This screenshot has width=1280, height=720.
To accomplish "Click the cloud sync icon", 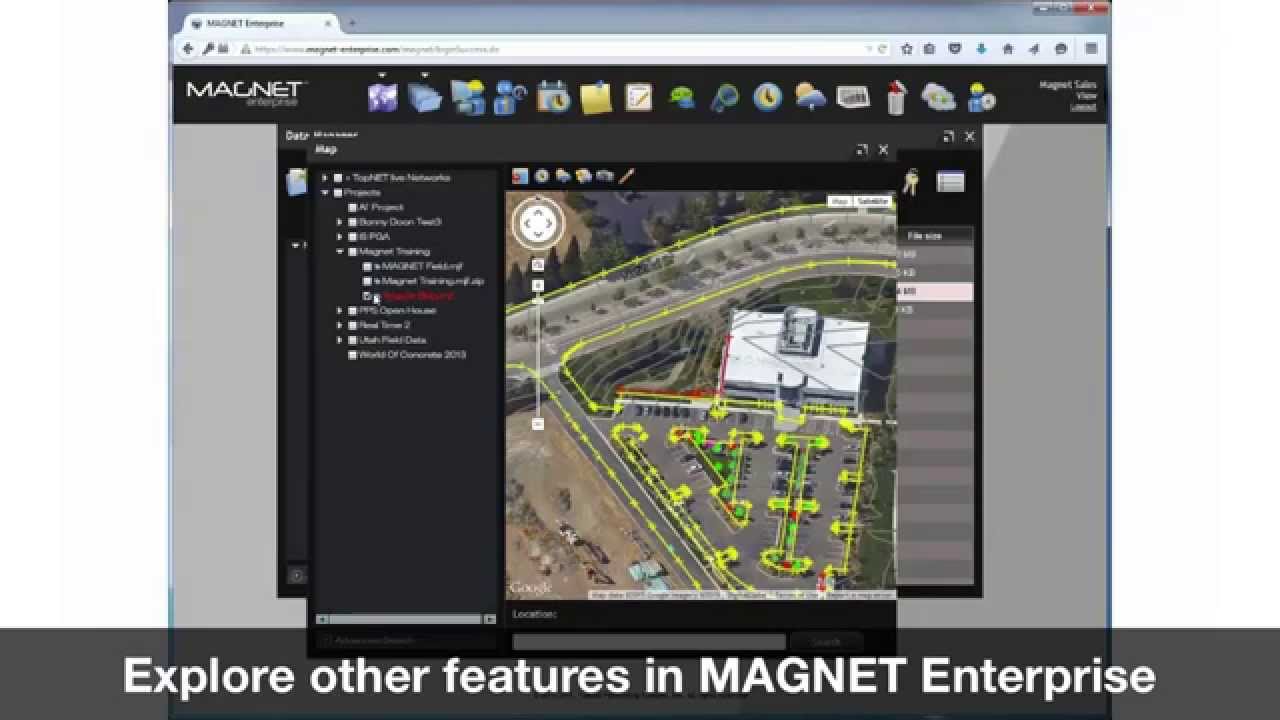I will point(938,97).
